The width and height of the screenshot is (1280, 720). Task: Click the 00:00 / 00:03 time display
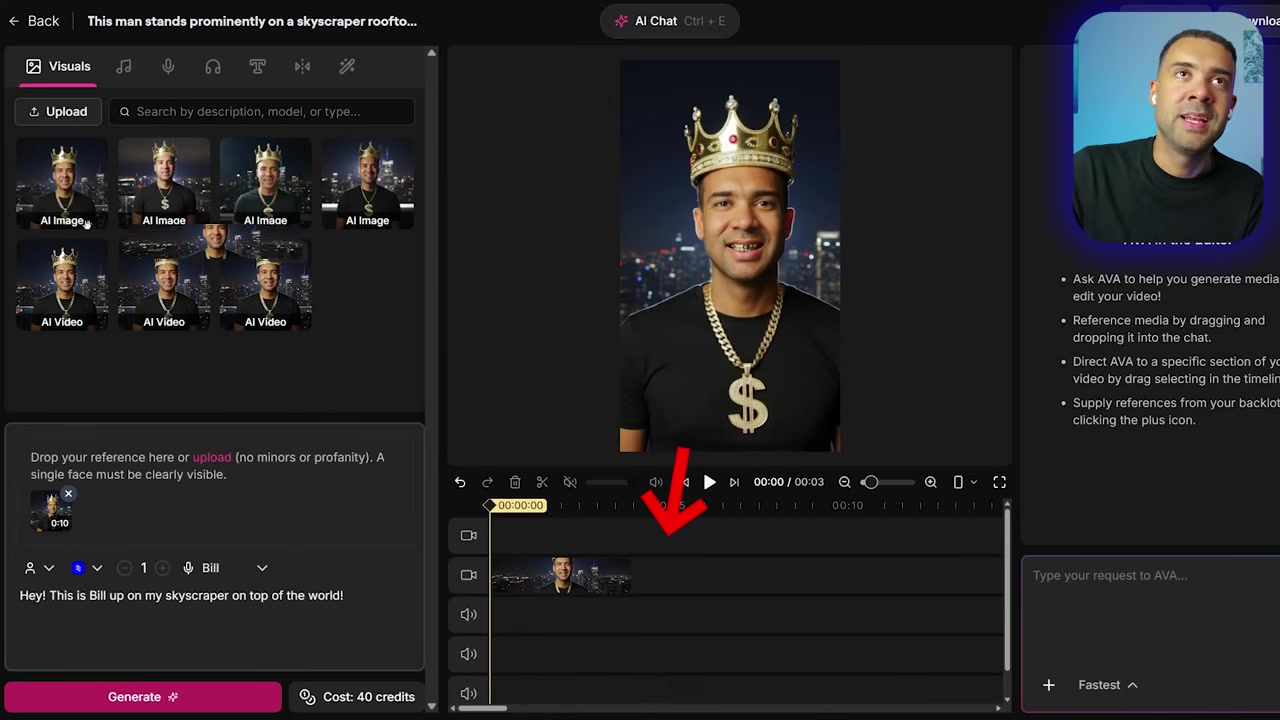[789, 482]
